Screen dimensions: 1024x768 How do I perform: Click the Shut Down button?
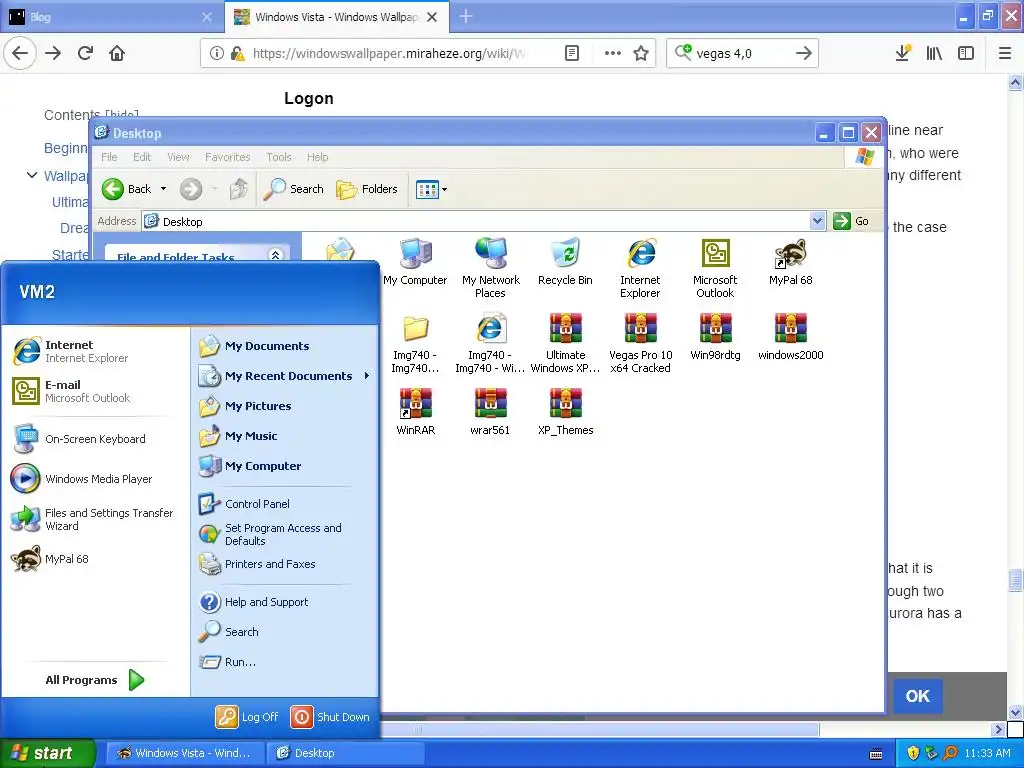click(330, 717)
